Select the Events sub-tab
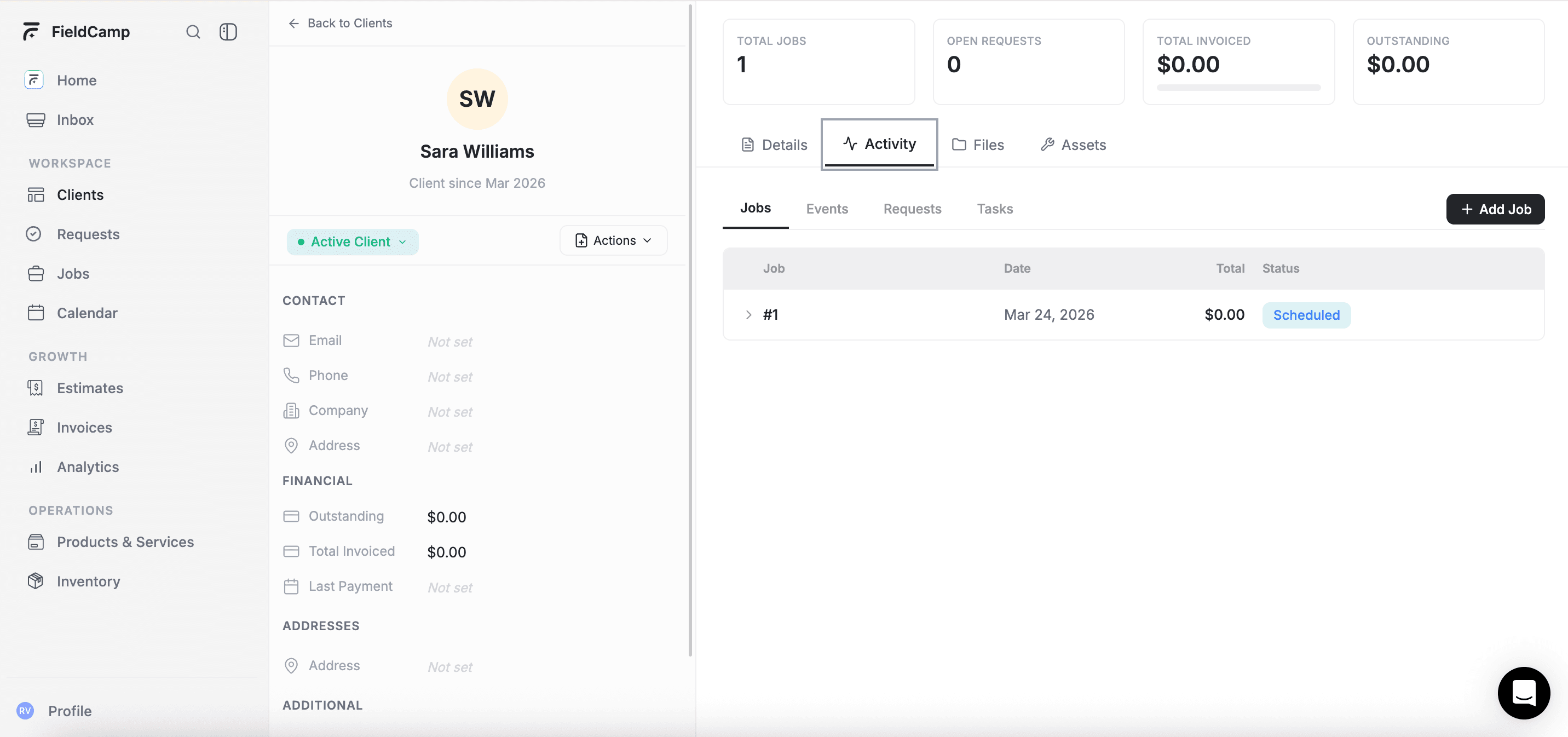The width and height of the screenshot is (1568, 737). pyautogui.click(x=827, y=209)
